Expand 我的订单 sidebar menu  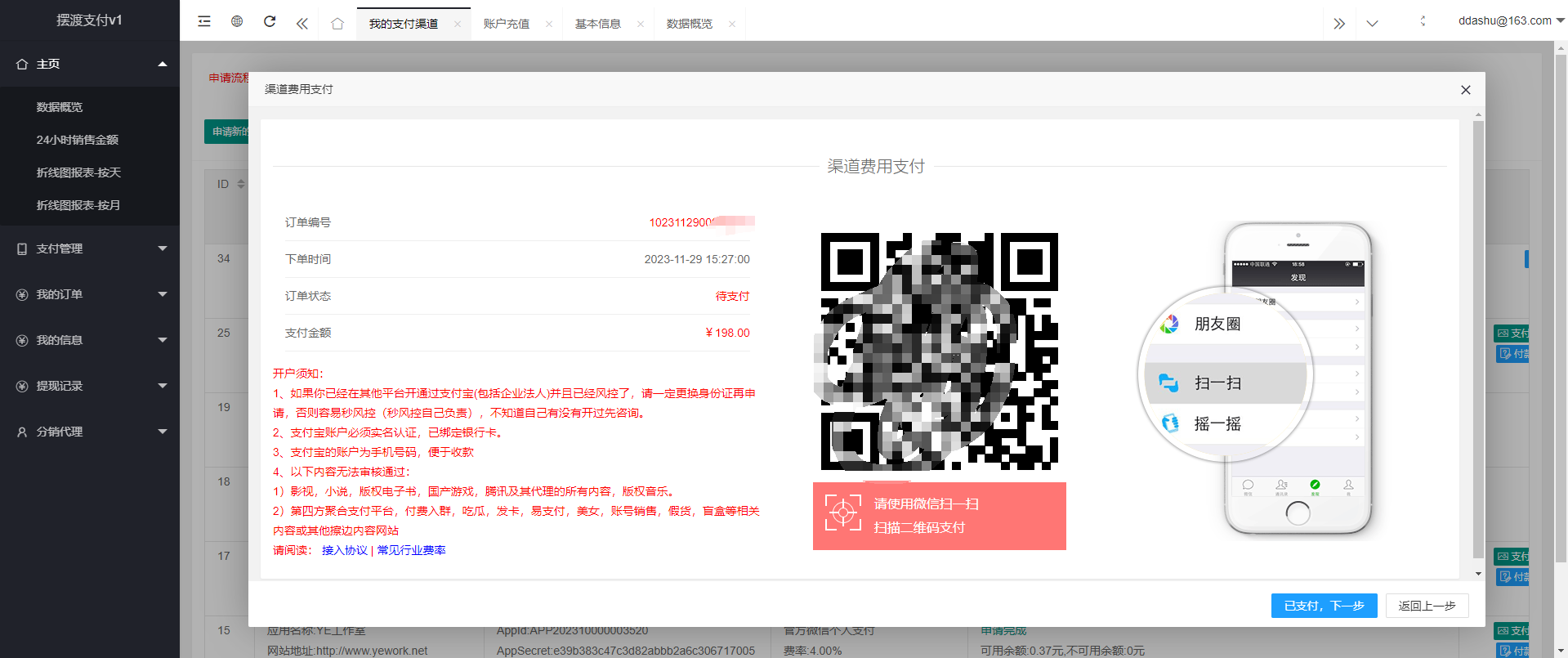[x=90, y=294]
